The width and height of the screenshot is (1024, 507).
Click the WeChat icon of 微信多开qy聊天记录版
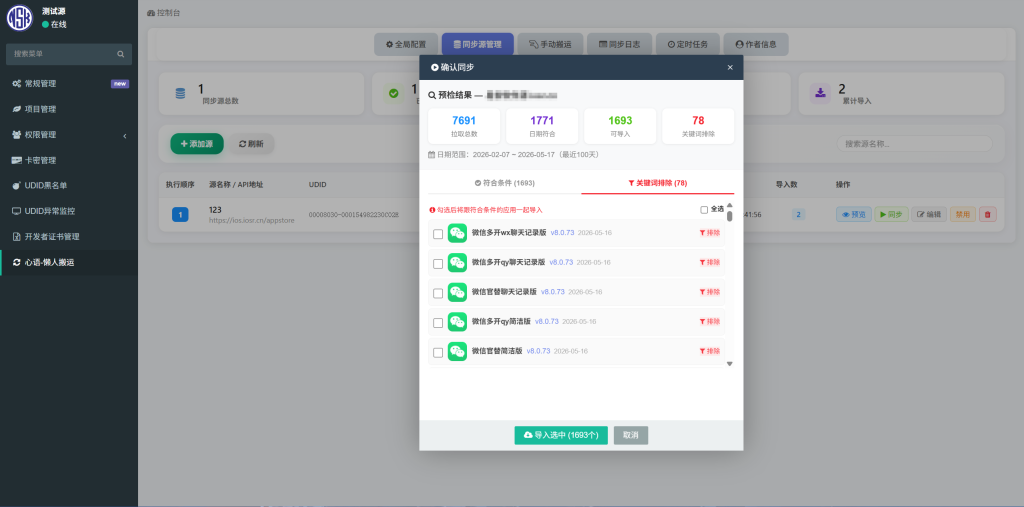click(457, 263)
